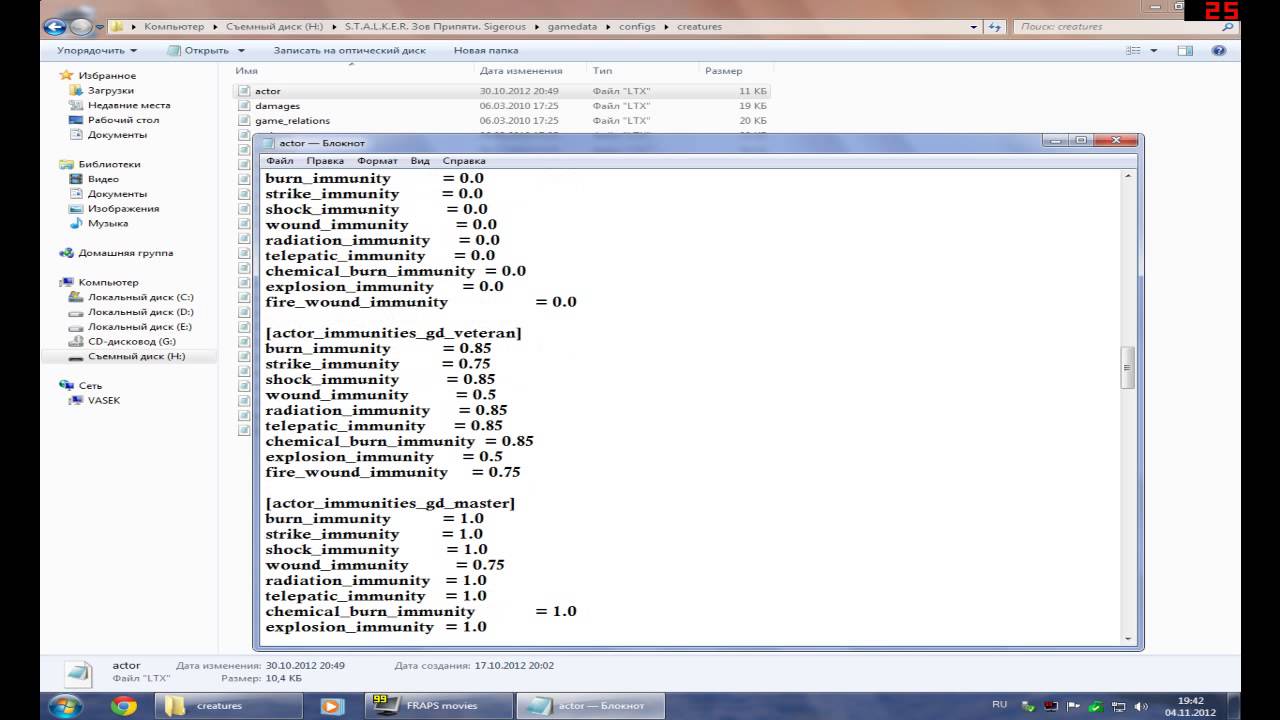Open the view options dropdown arrow
Screen dimensions: 1280x720
1153,50
